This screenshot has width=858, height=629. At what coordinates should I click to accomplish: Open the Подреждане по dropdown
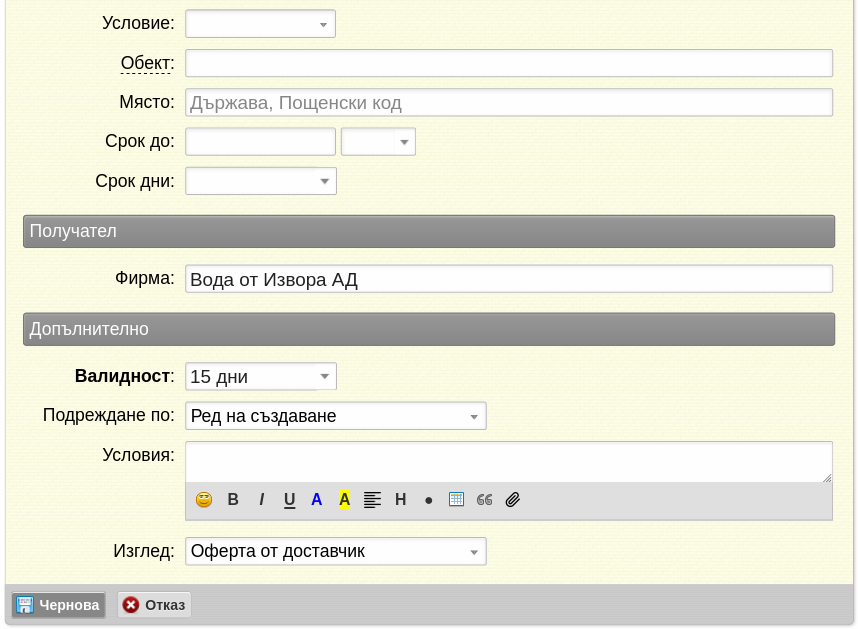[336, 416]
